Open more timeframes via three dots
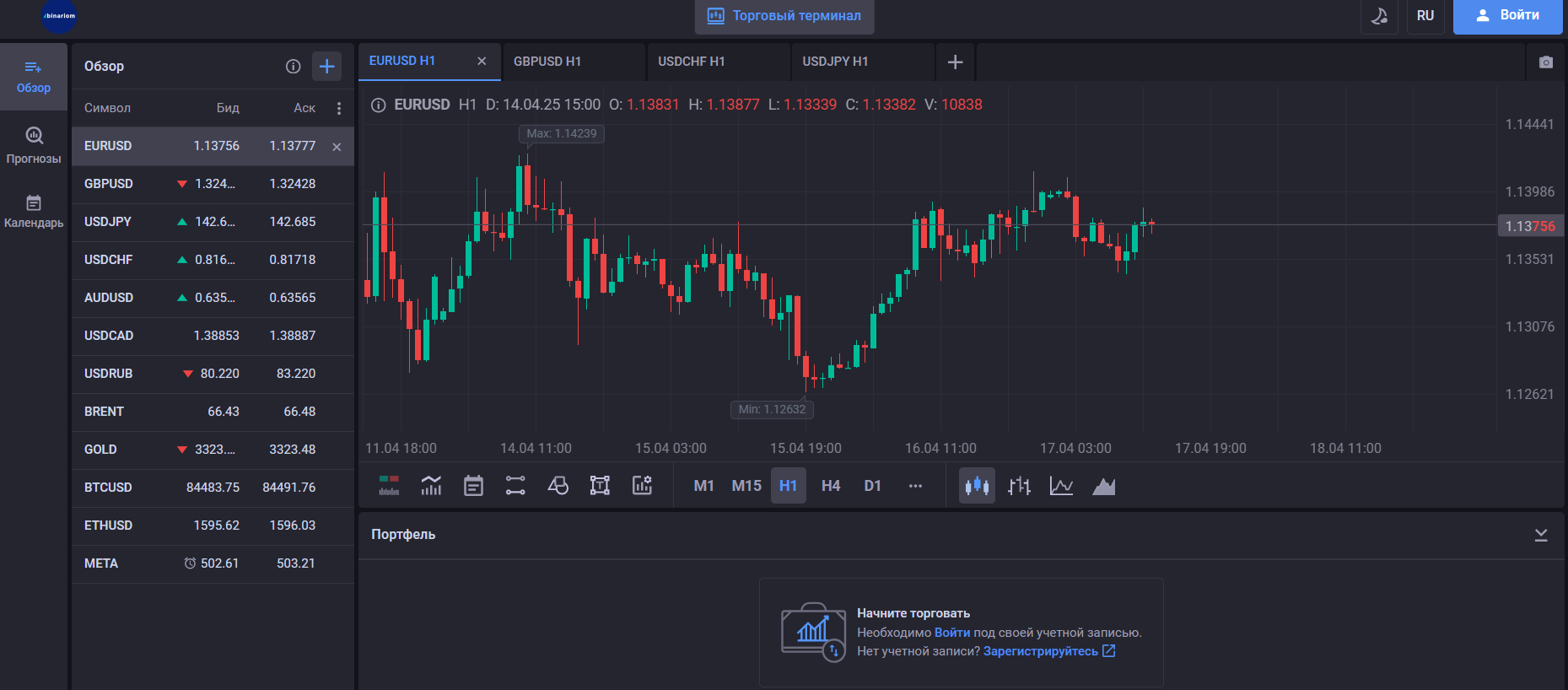 pos(915,486)
